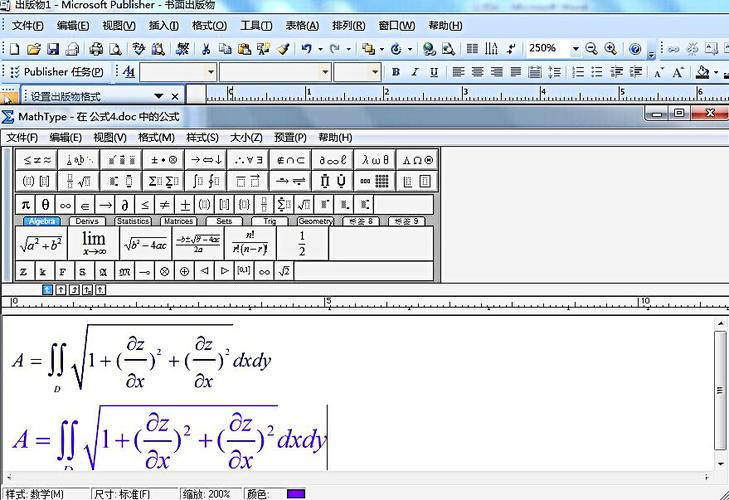Close the format publication task pane
729x500 pixels.
(x=175, y=96)
